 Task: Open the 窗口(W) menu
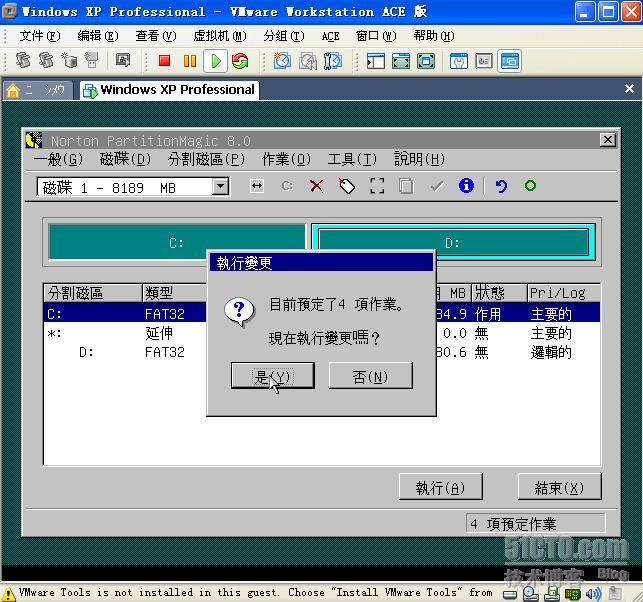pyautogui.click(x=376, y=36)
